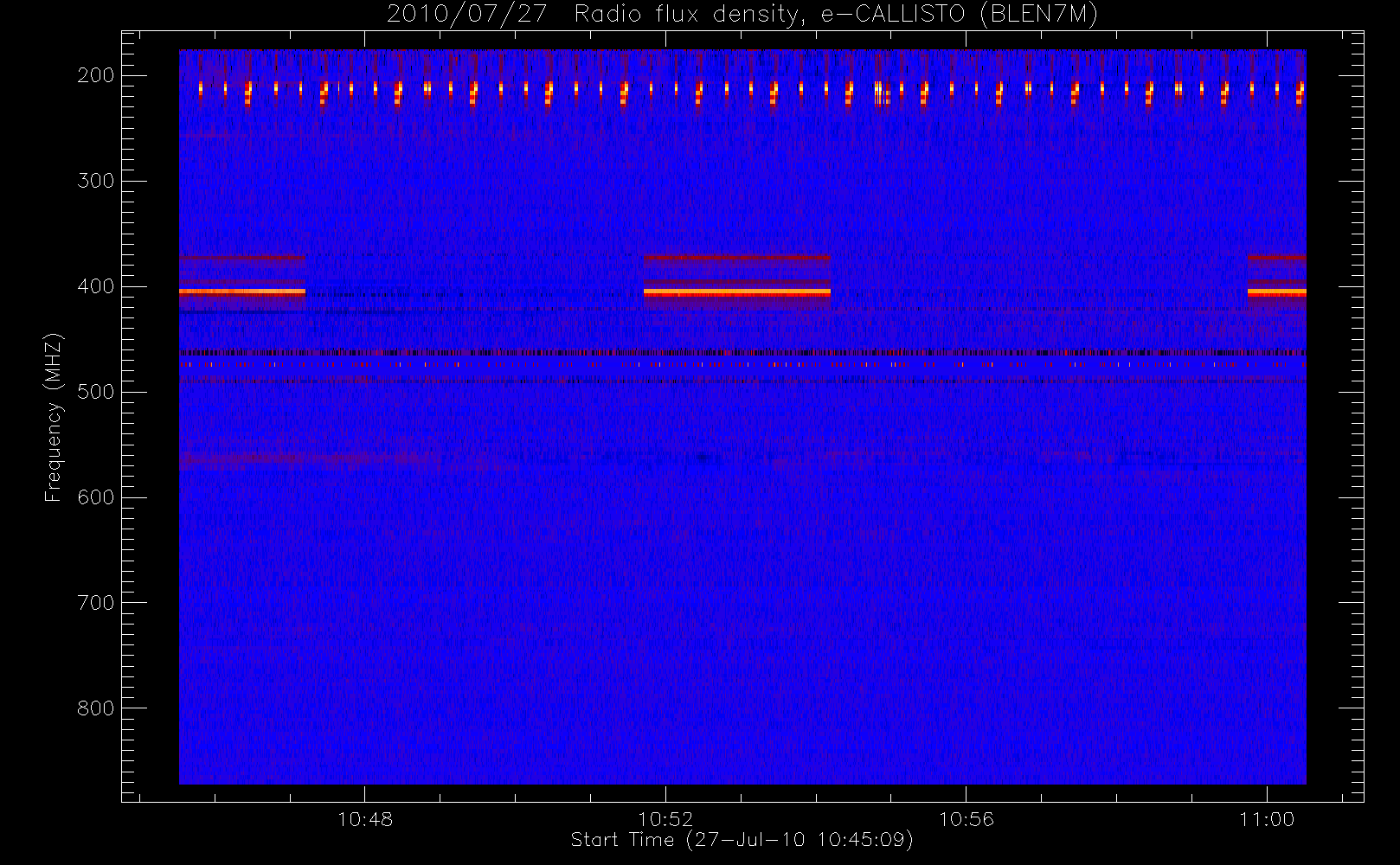The height and width of the screenshot is (865, 1400).
Task: Click the 10:48 time tick label
Action: click(x=365, y=819)
